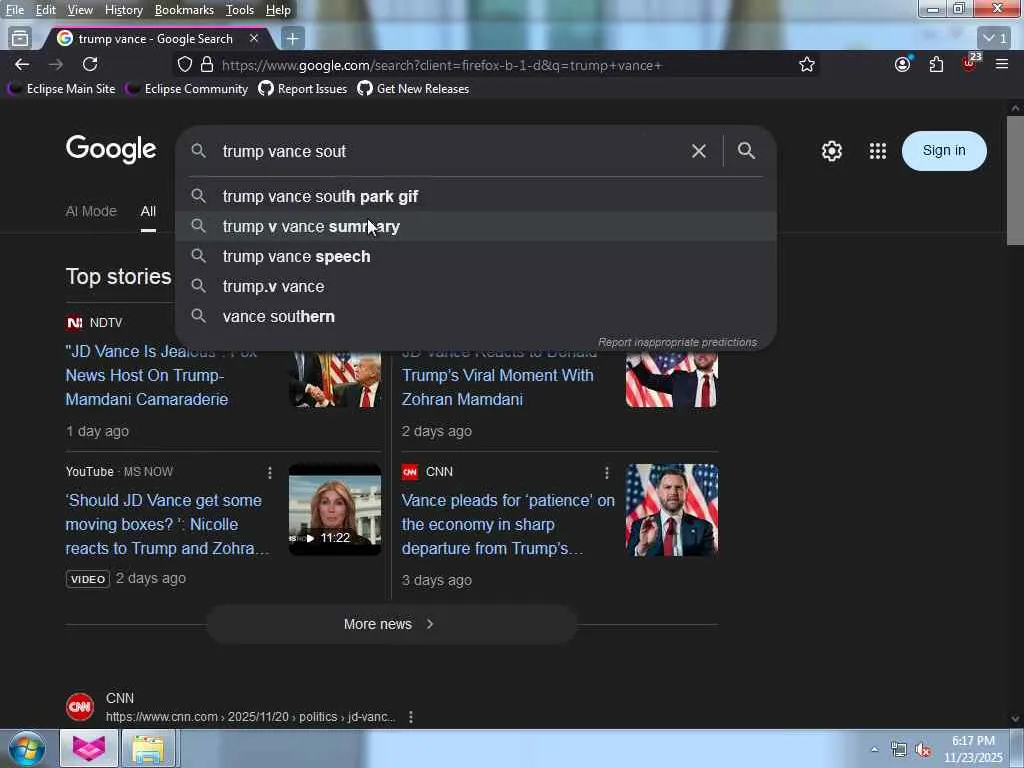Open Google quick settings gear
Screen dimensions: 1024x768
pos(831,151)
